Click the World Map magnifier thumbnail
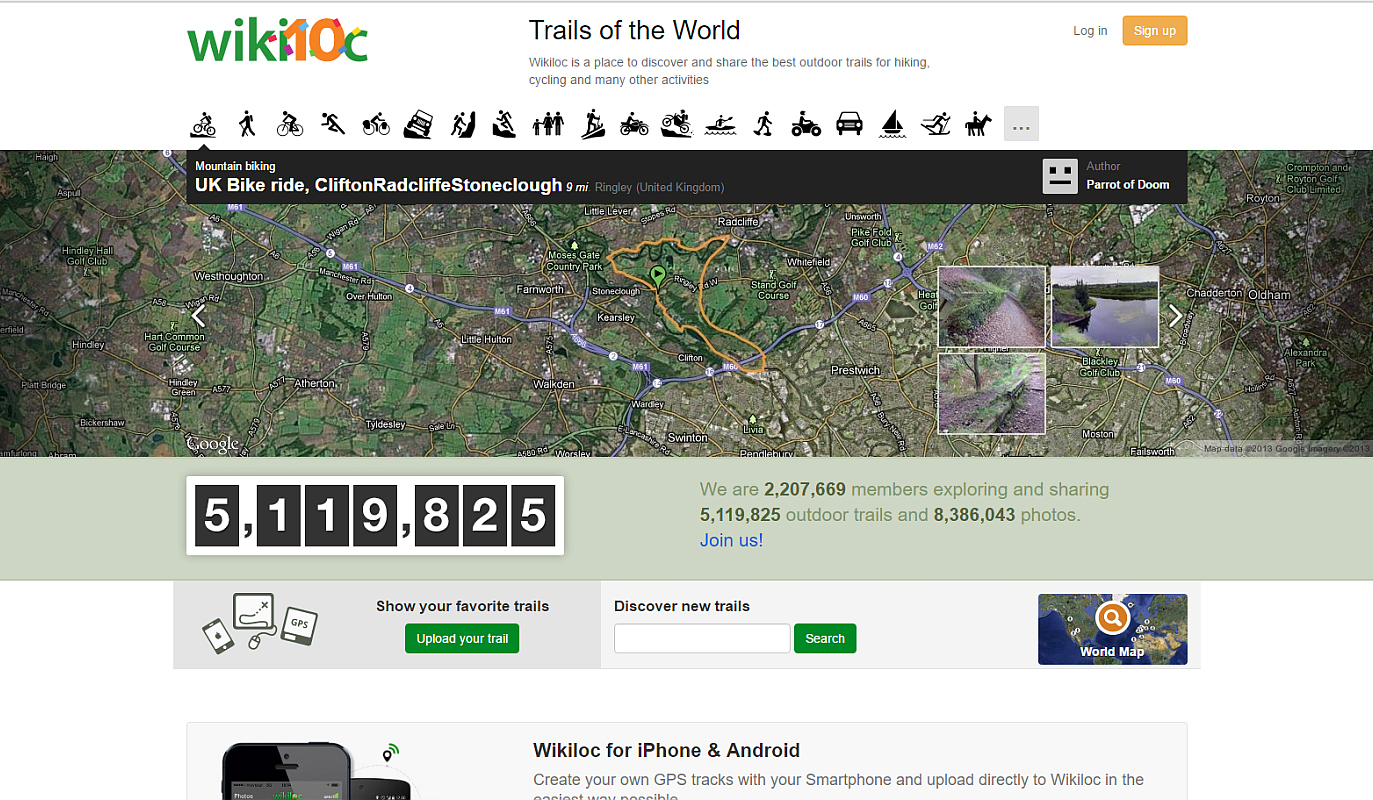 pos(1112,629)
